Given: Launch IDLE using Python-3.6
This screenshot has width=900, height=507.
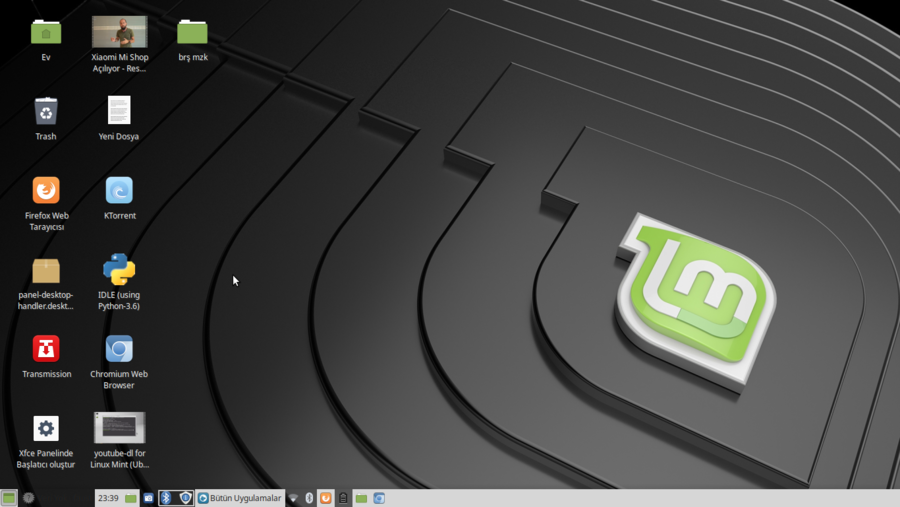Looking at the screenshot, I should pos(119,269).
